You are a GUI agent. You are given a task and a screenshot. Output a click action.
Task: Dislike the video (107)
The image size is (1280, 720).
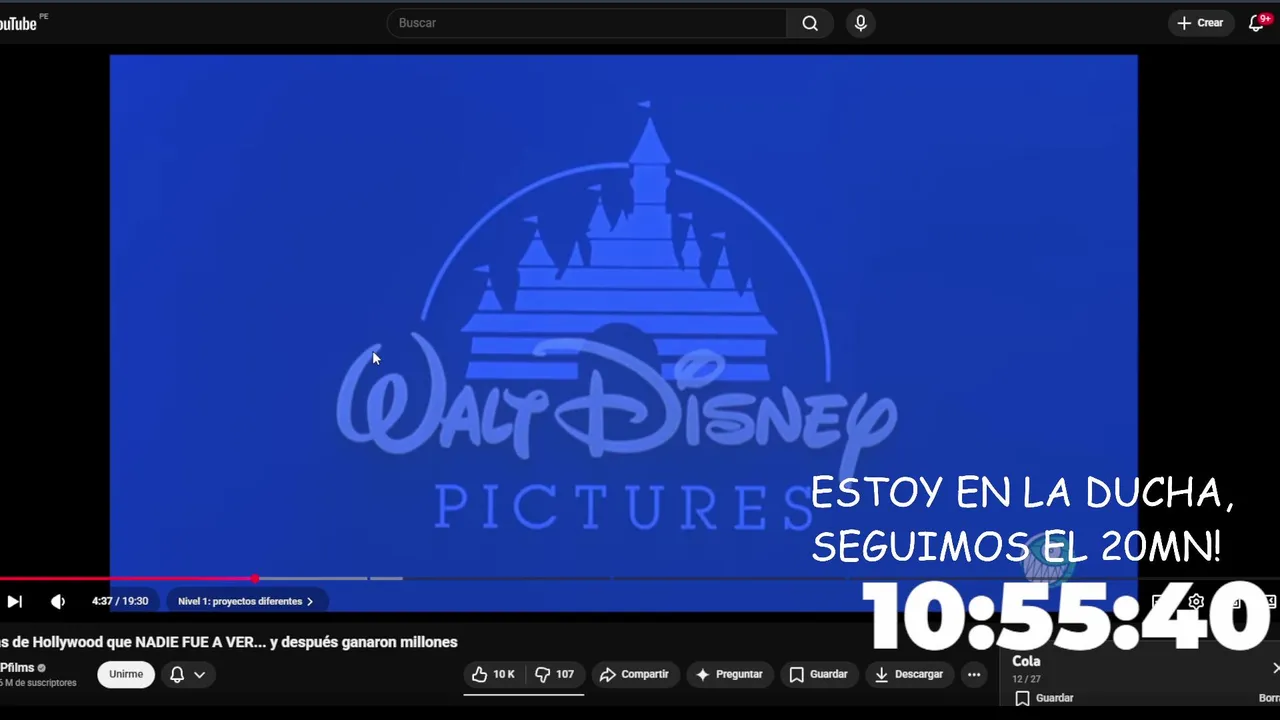tap(554, 674)
